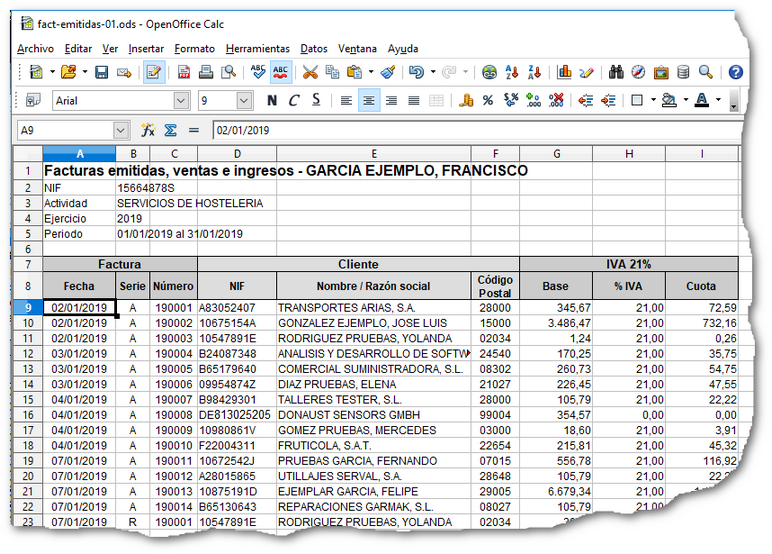
Task: Expand the Name Box cell reference dropdown
Action: 121,130
